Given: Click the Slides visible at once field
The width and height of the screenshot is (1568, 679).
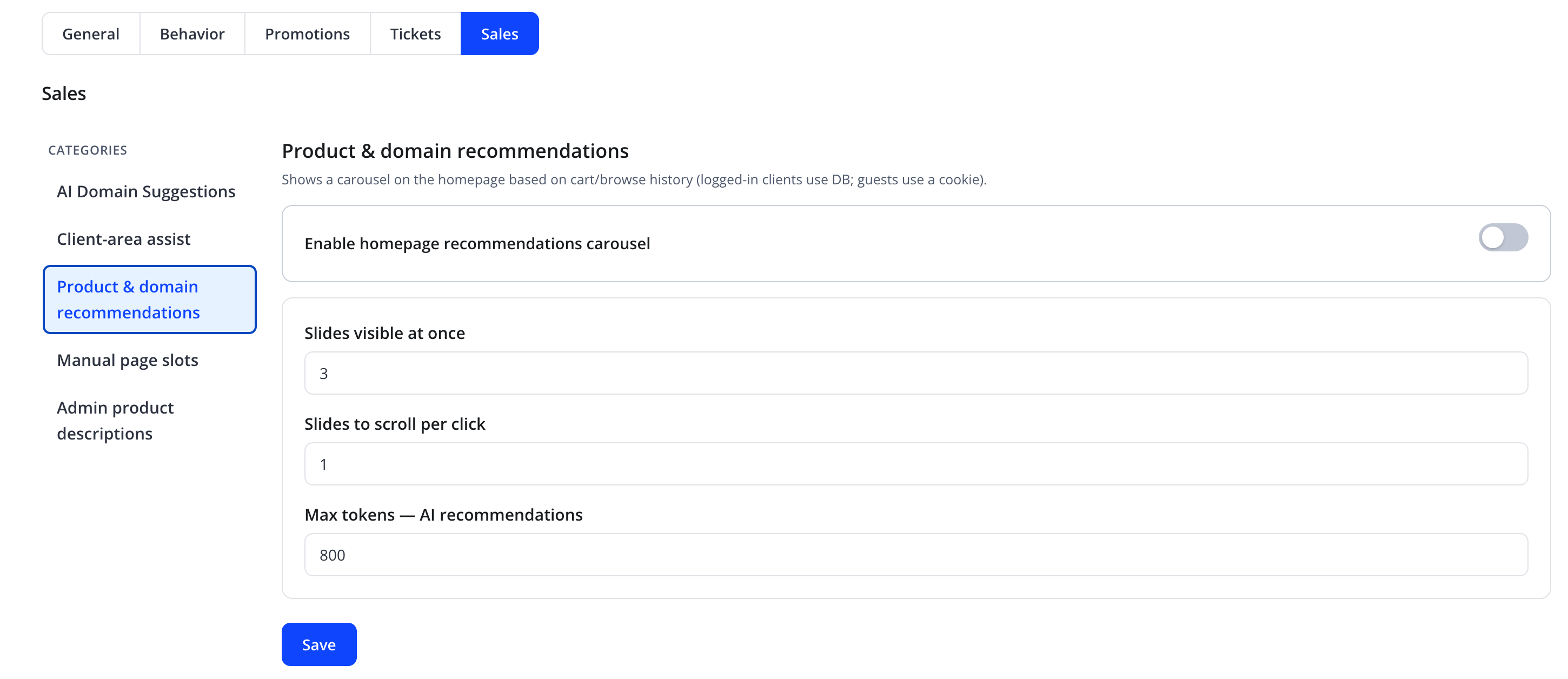Looking at the screenshot, I should pos(916,373).
